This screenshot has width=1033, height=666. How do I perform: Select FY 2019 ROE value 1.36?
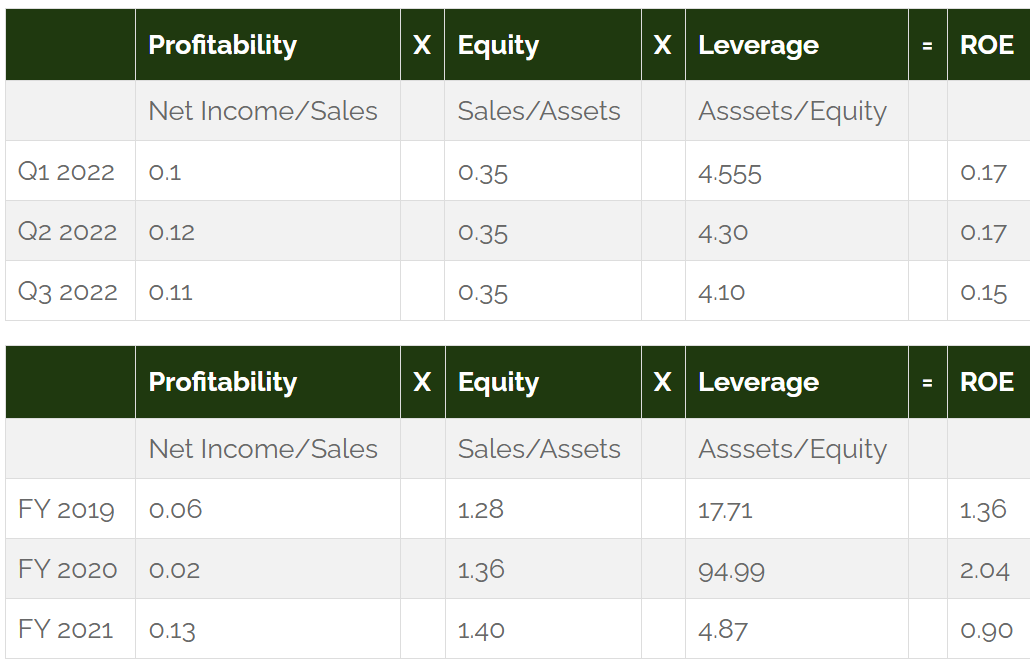[x=983, y=509]
